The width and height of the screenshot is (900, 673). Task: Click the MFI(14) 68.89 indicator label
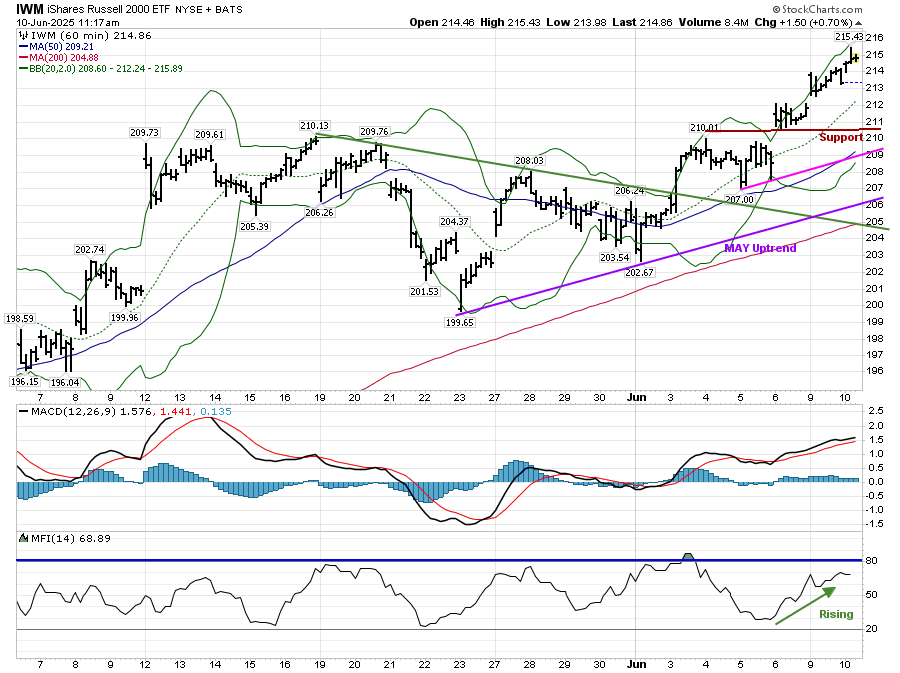[71, 538]
